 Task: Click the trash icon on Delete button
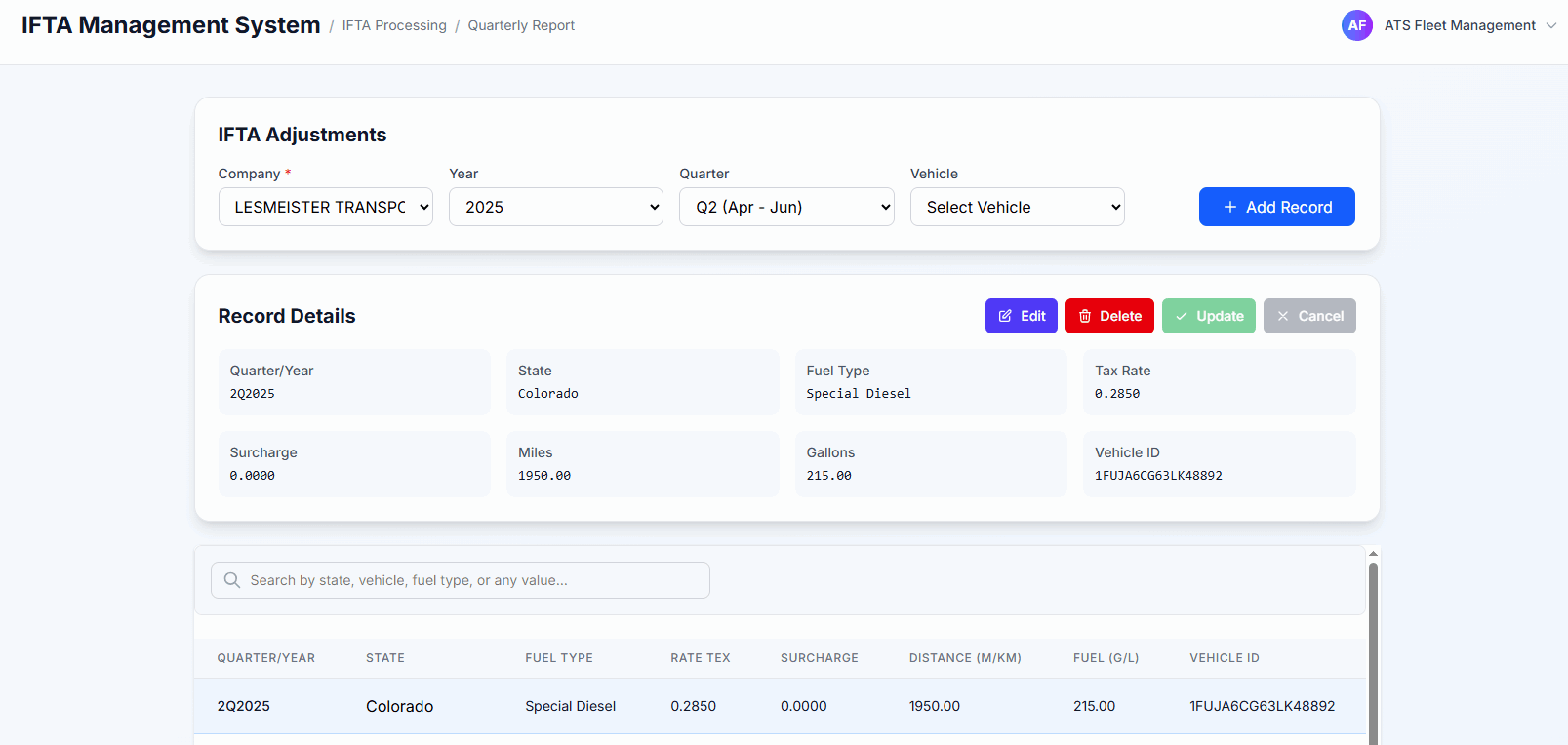tap(1085, 316)
